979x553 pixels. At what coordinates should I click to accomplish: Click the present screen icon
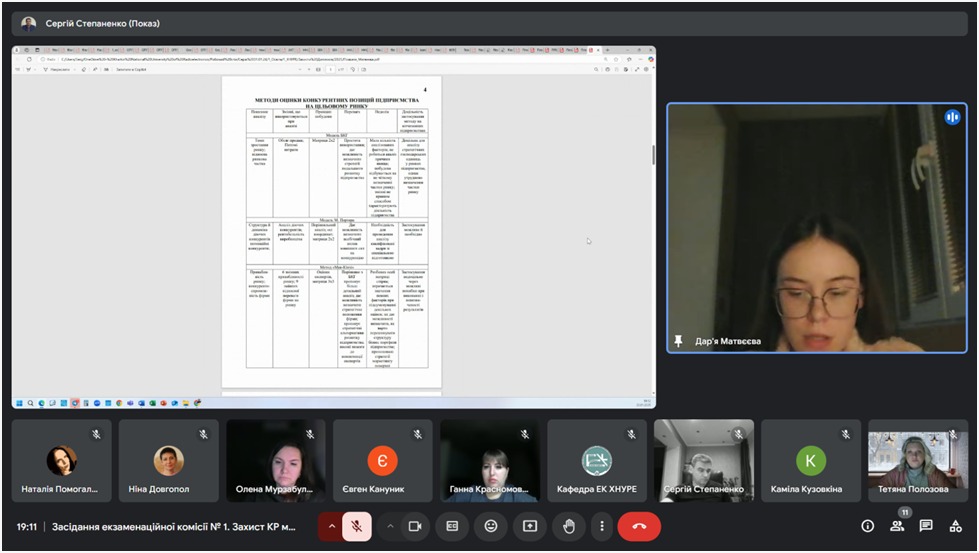(528, 526)
